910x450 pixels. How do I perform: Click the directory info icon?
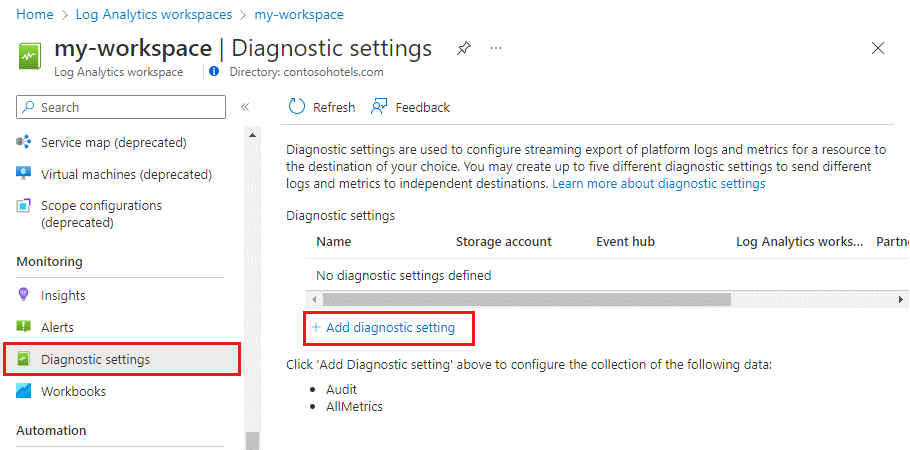(x=214, y=72)
